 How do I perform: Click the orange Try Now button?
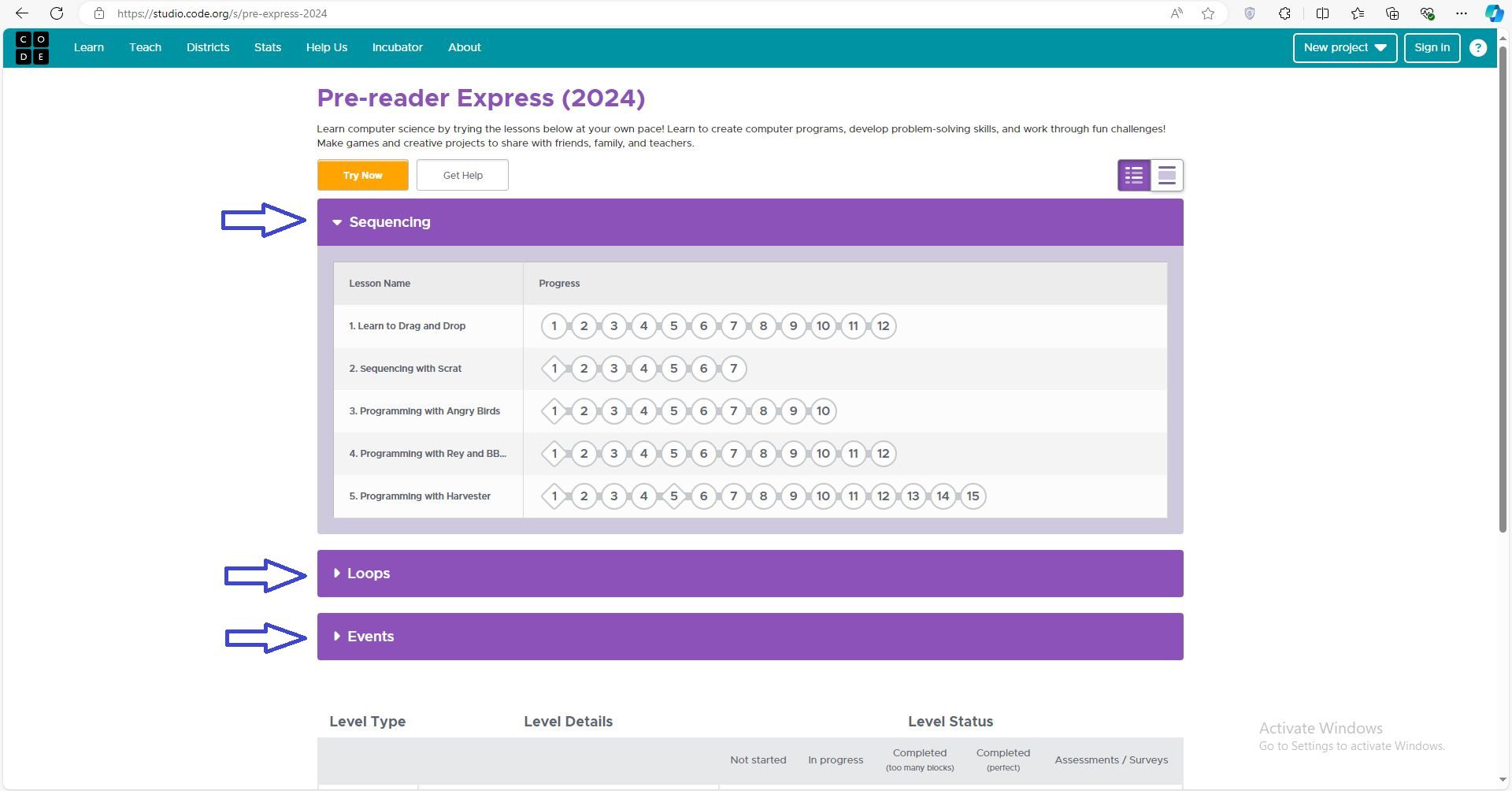point(362,175)
